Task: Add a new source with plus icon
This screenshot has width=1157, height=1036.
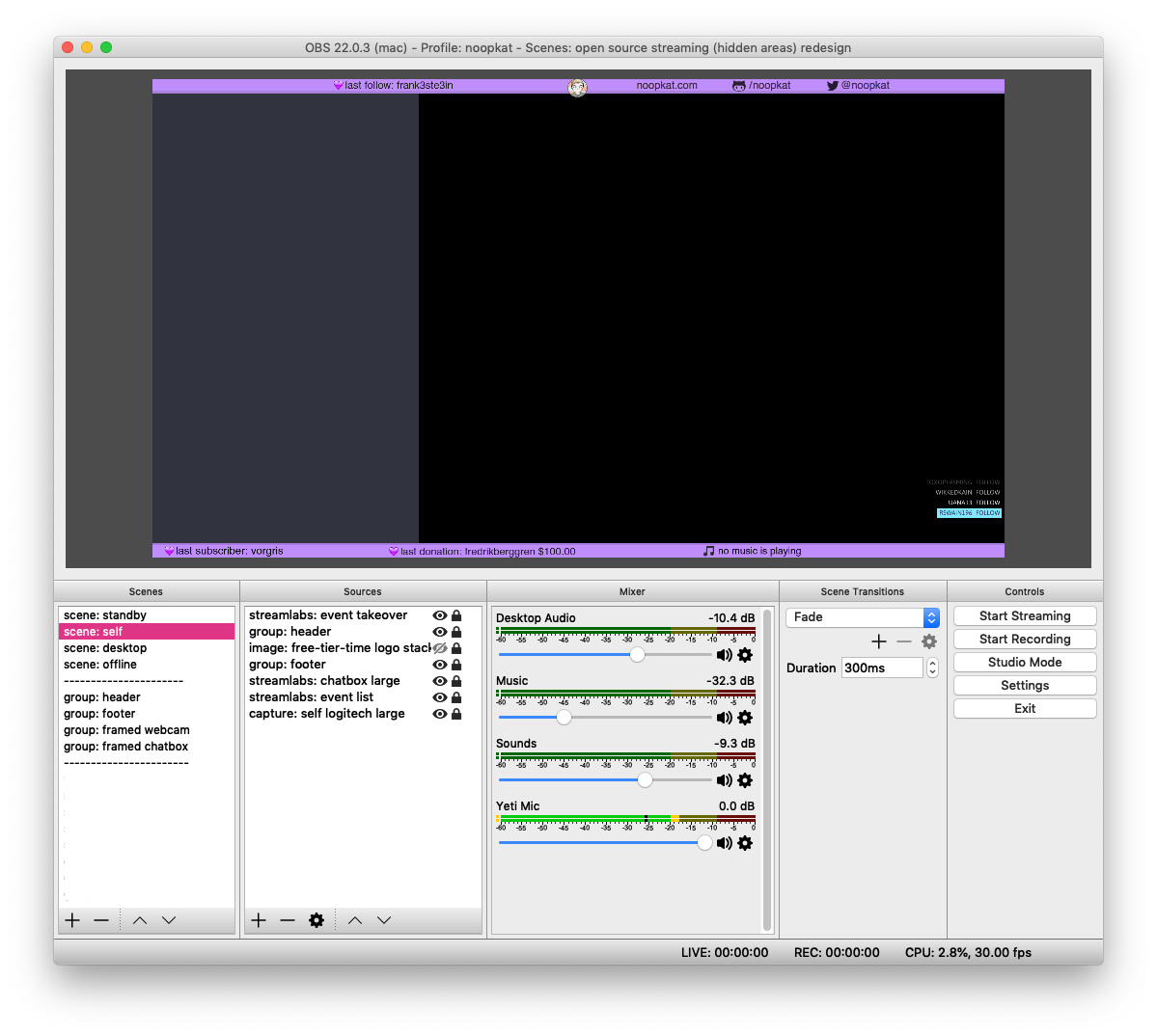Action: (259, 920)
